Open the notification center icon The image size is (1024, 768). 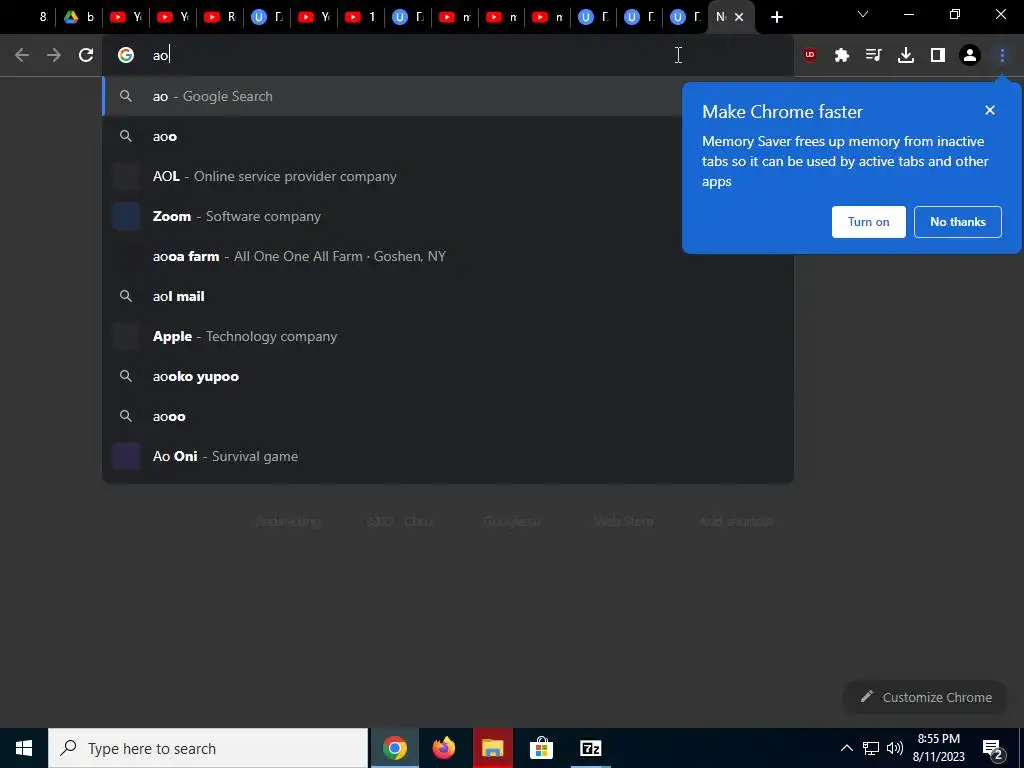pos(993,749)
